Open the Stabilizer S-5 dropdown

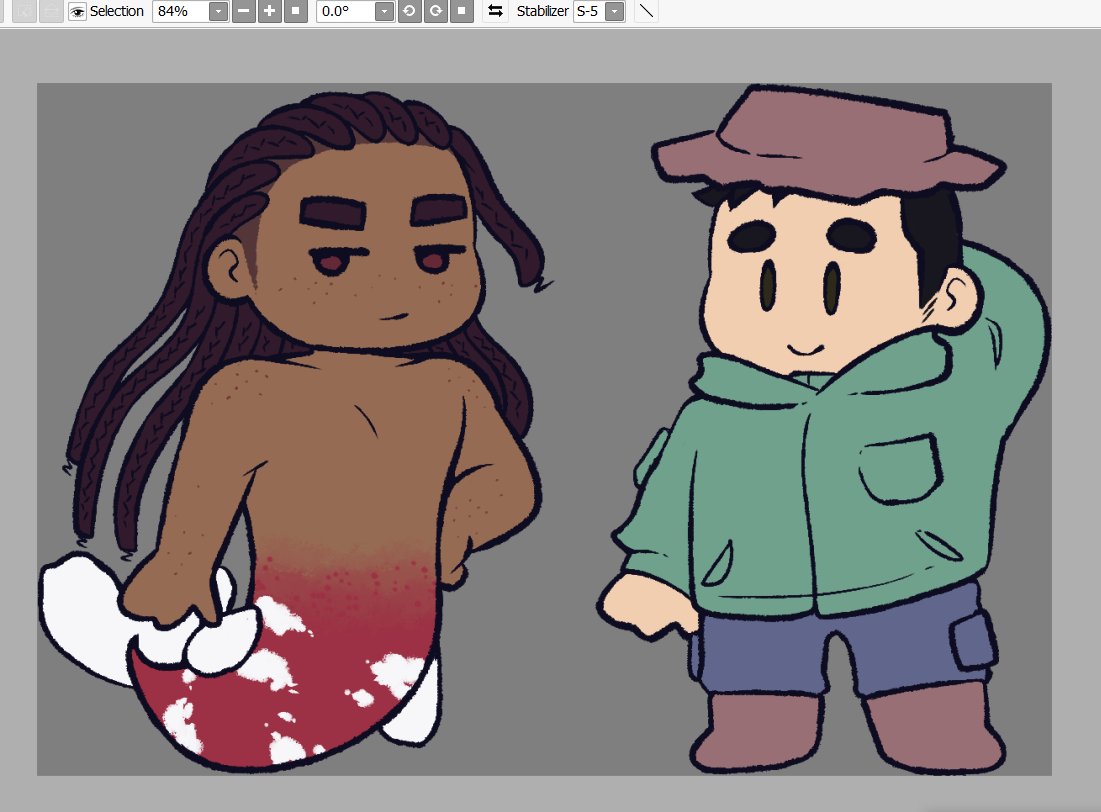pos(614,12)
